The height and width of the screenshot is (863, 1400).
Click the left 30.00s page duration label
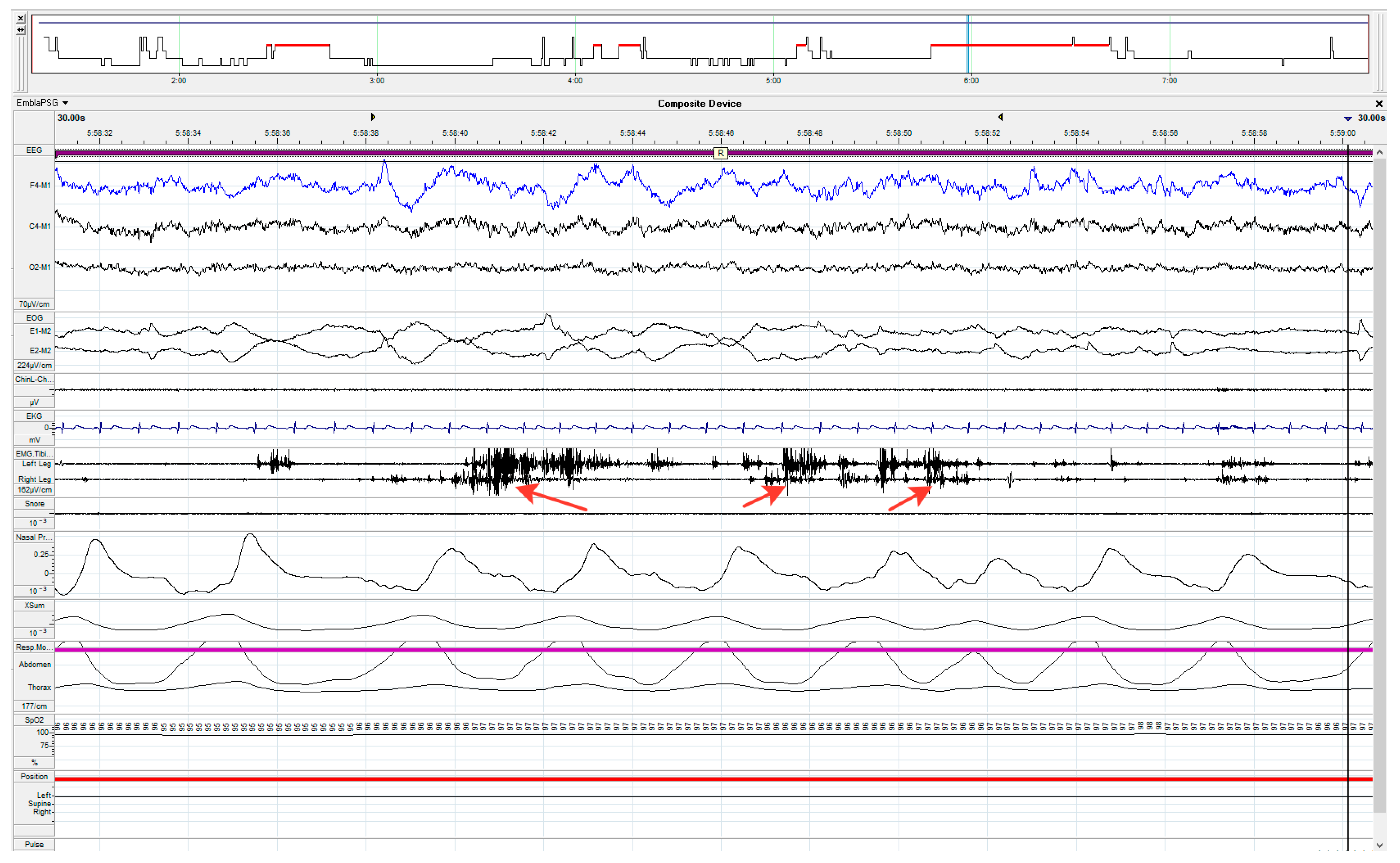(x=71, y=118)
